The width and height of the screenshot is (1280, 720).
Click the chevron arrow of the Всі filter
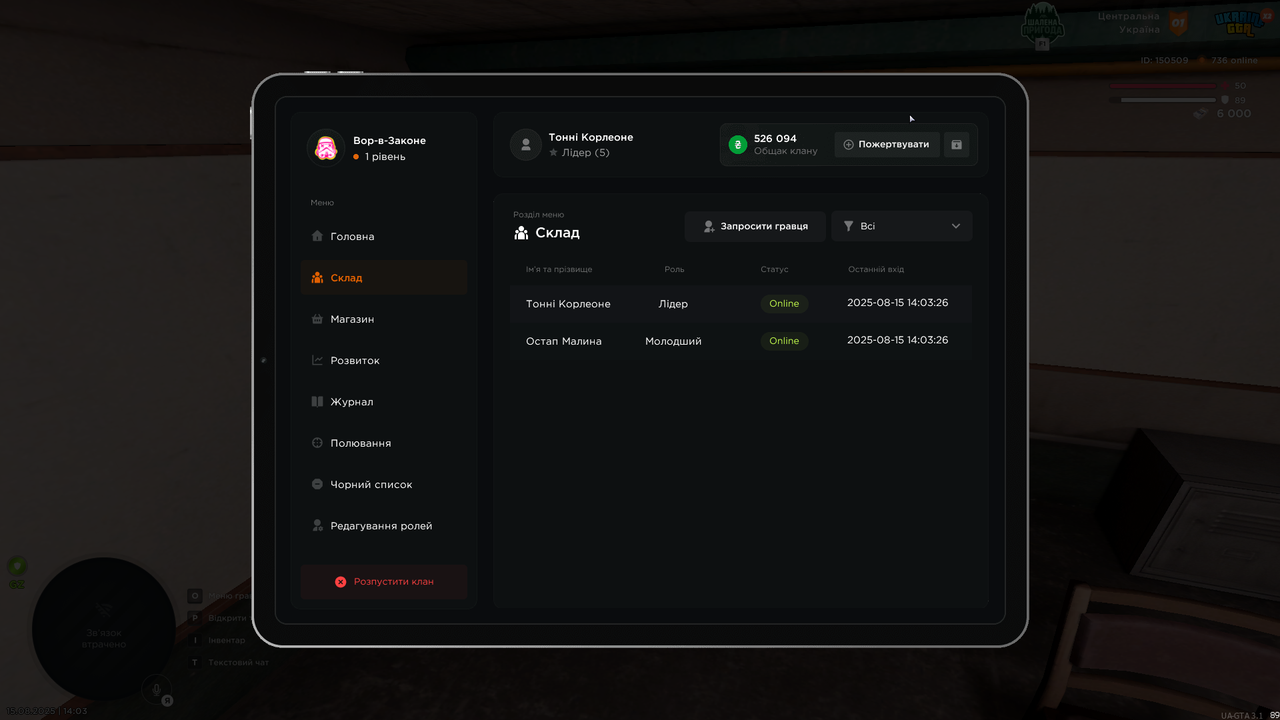[x=956, y=227]
